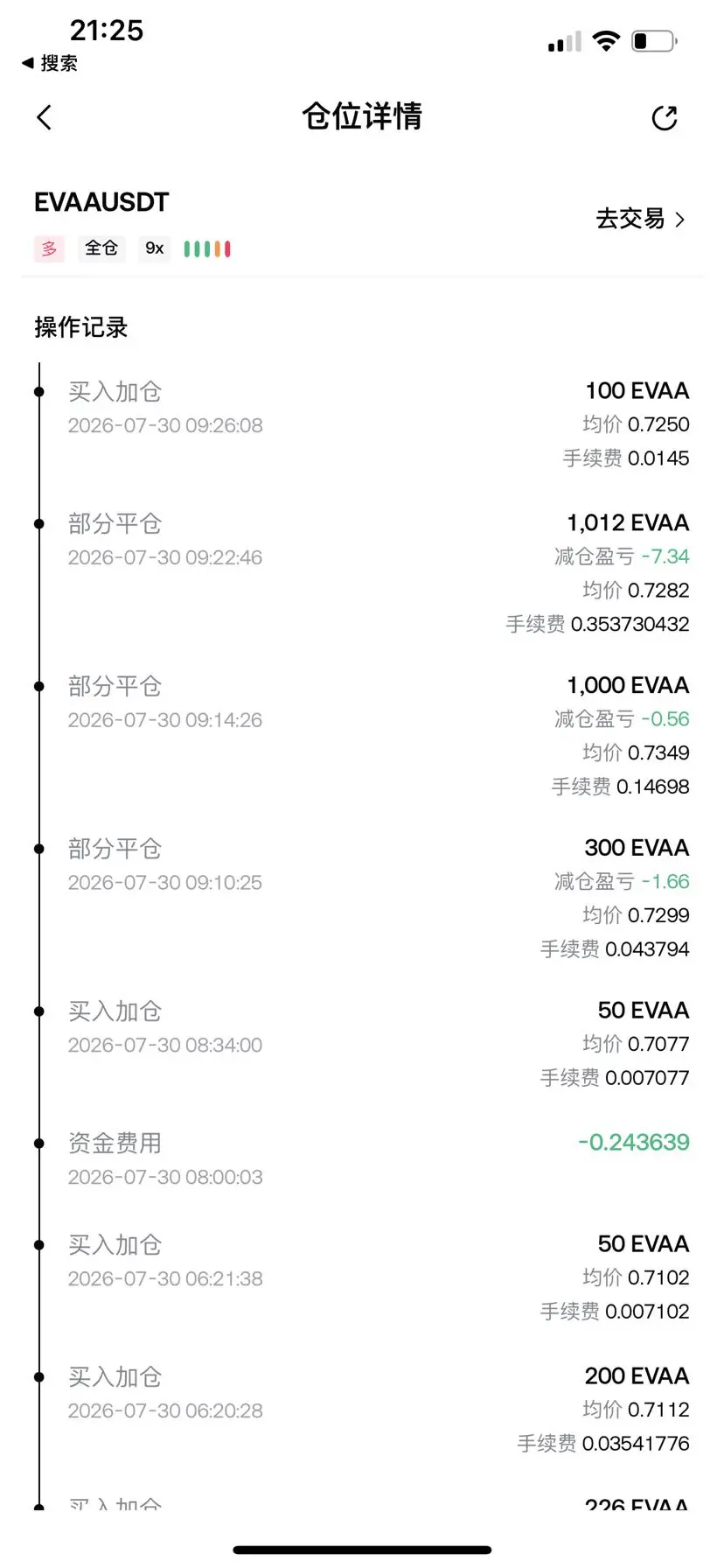Screen dimensions: 724x1568
Task: Tap the share icon top right
Action: tap(665, 117)
